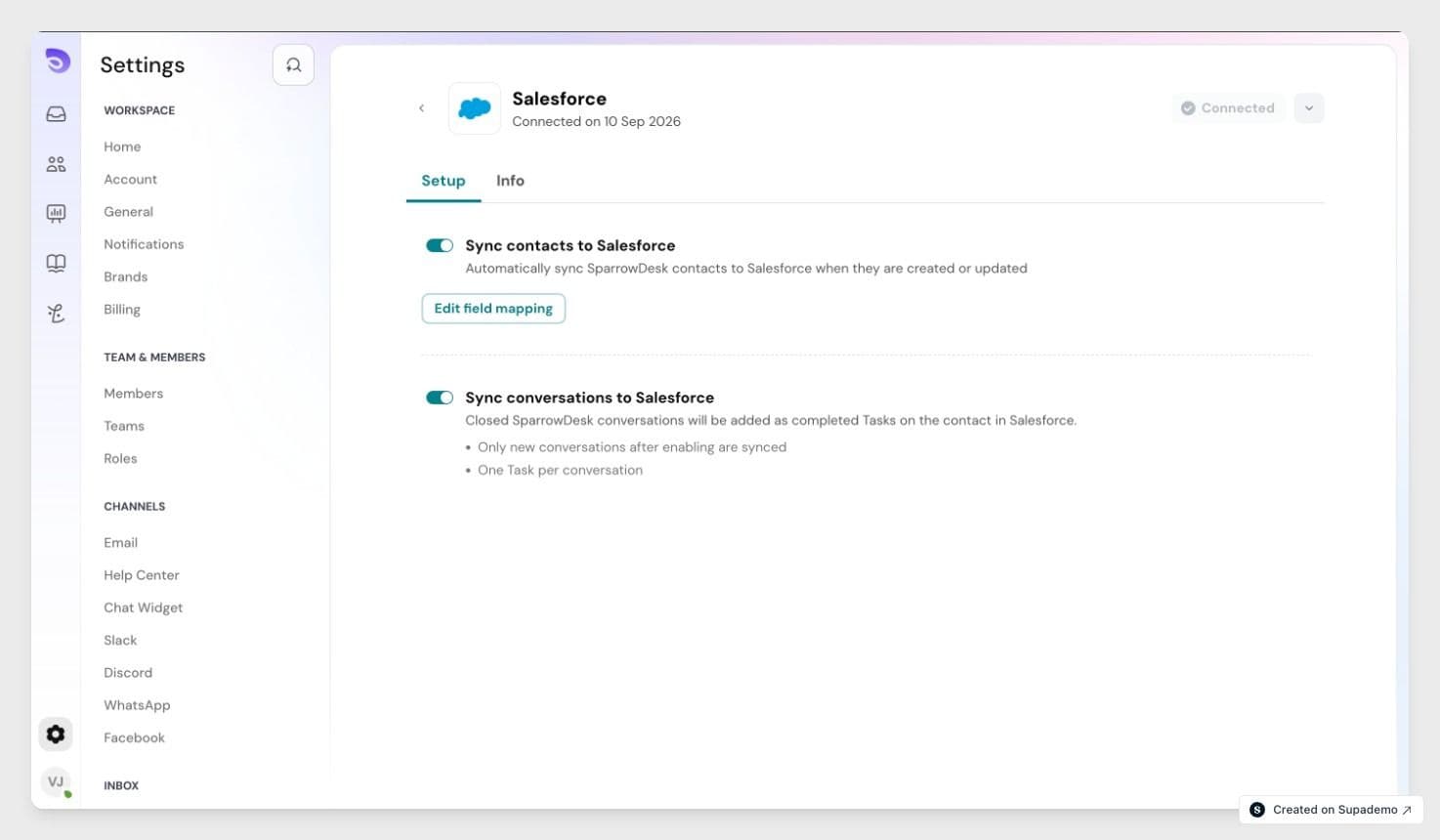Select Brands in the sidebar

(125, 277)
